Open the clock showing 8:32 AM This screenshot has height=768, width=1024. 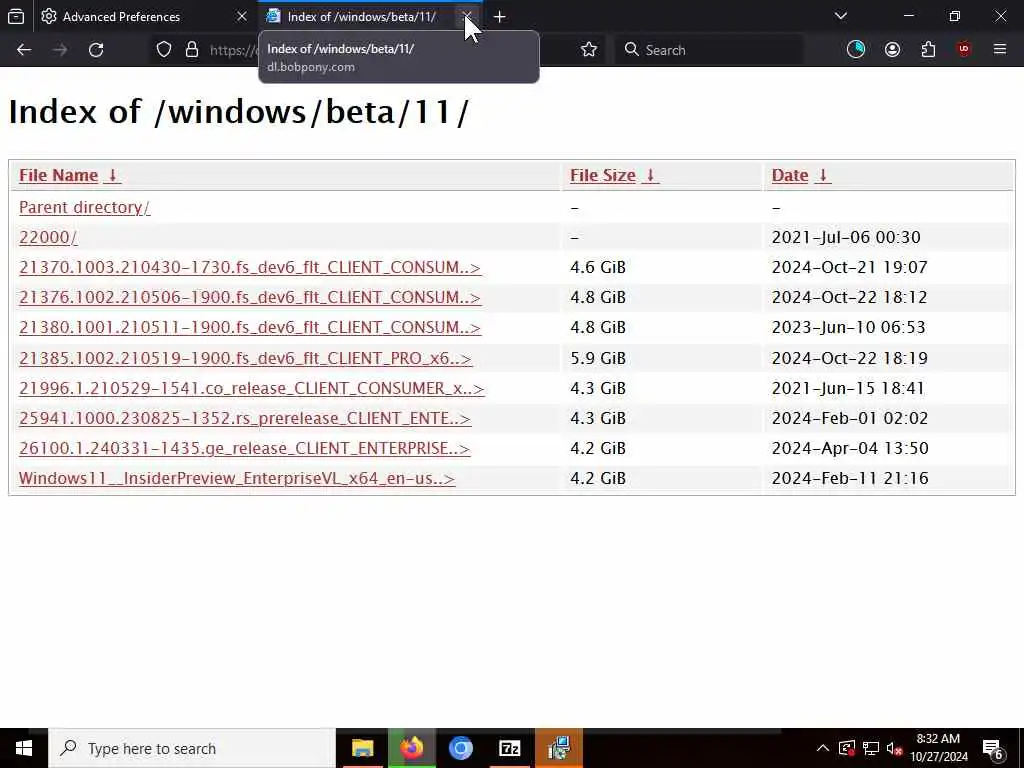tap(938, 748)
